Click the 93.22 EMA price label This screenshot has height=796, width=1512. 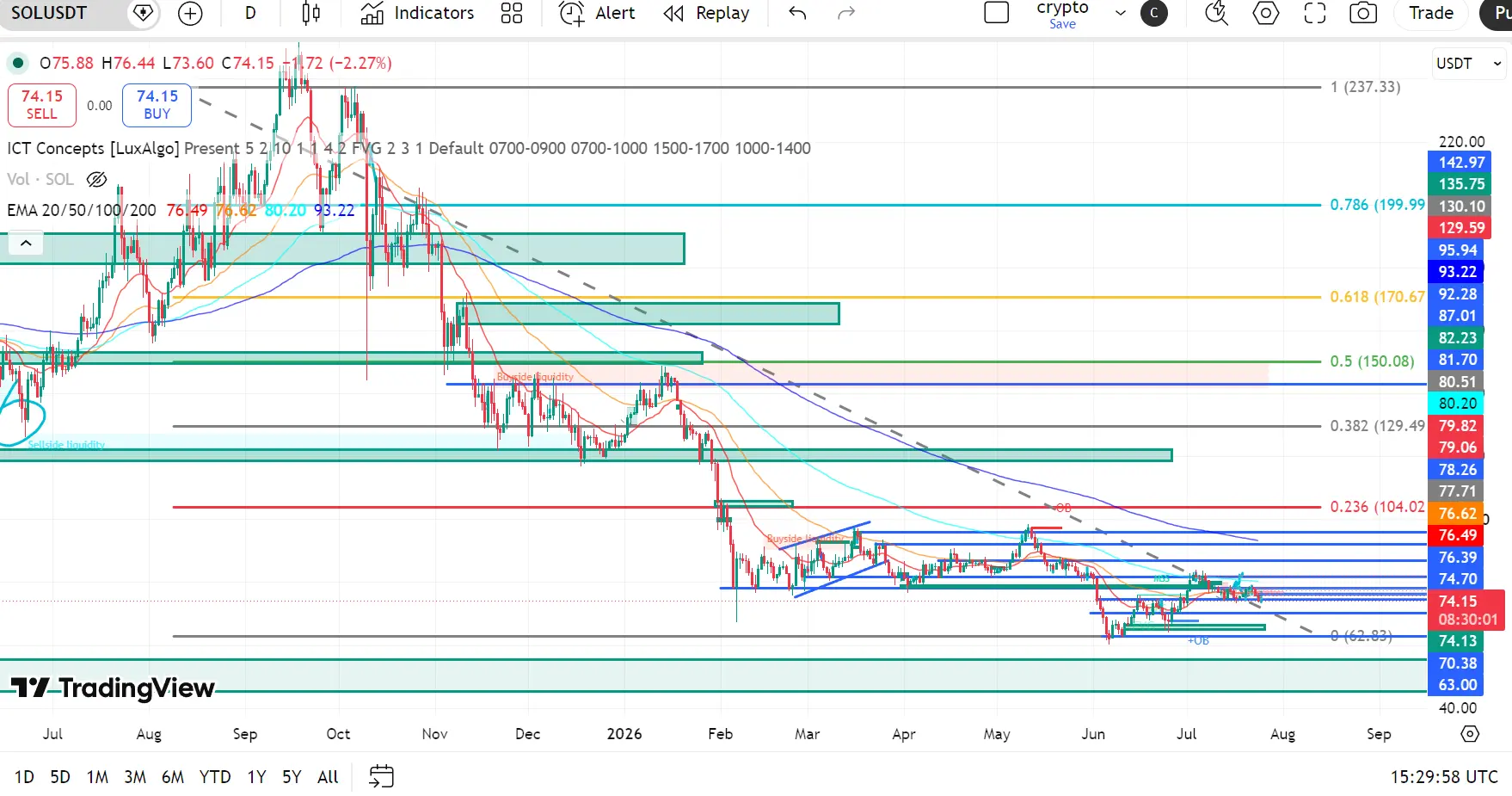coord(1457,272)
